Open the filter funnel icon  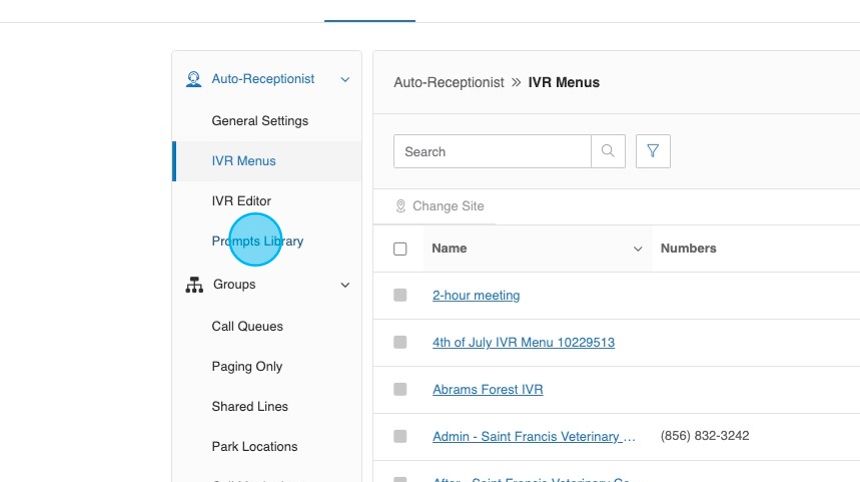(653, 152)
